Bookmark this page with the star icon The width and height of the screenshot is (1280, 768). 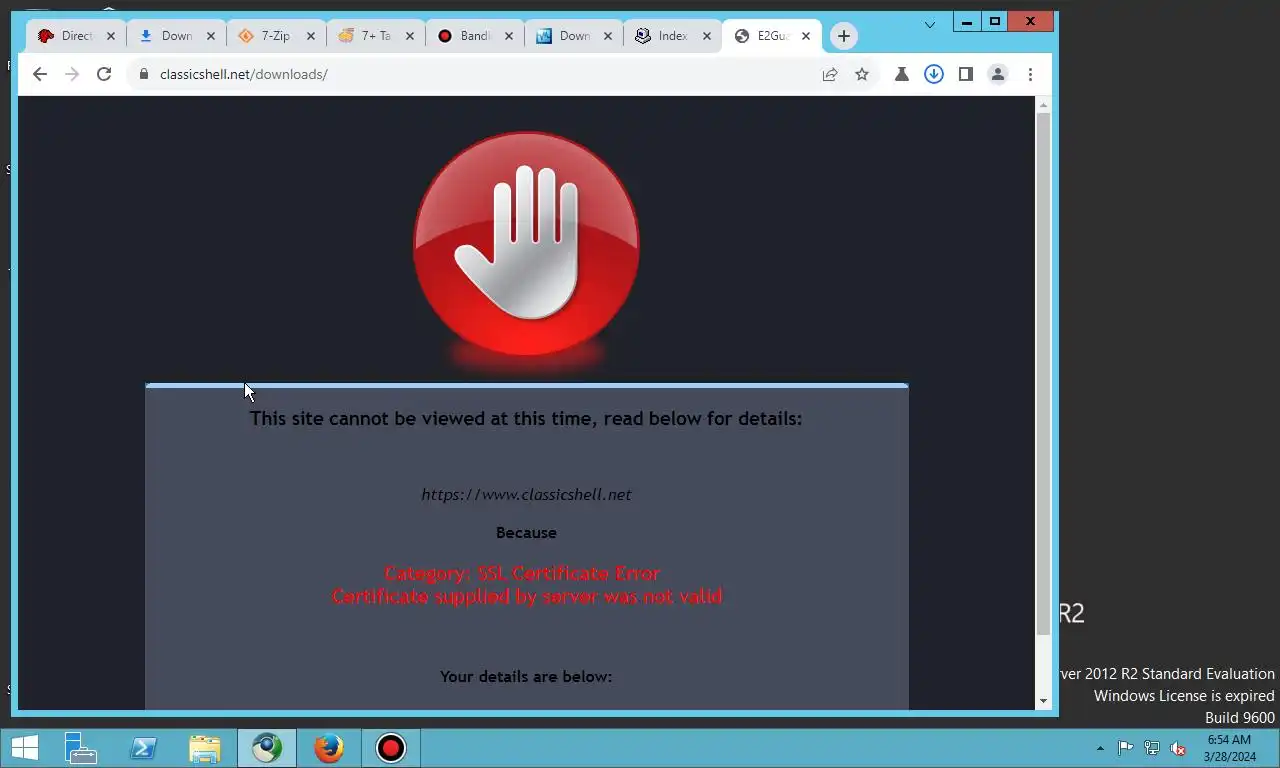862,74
